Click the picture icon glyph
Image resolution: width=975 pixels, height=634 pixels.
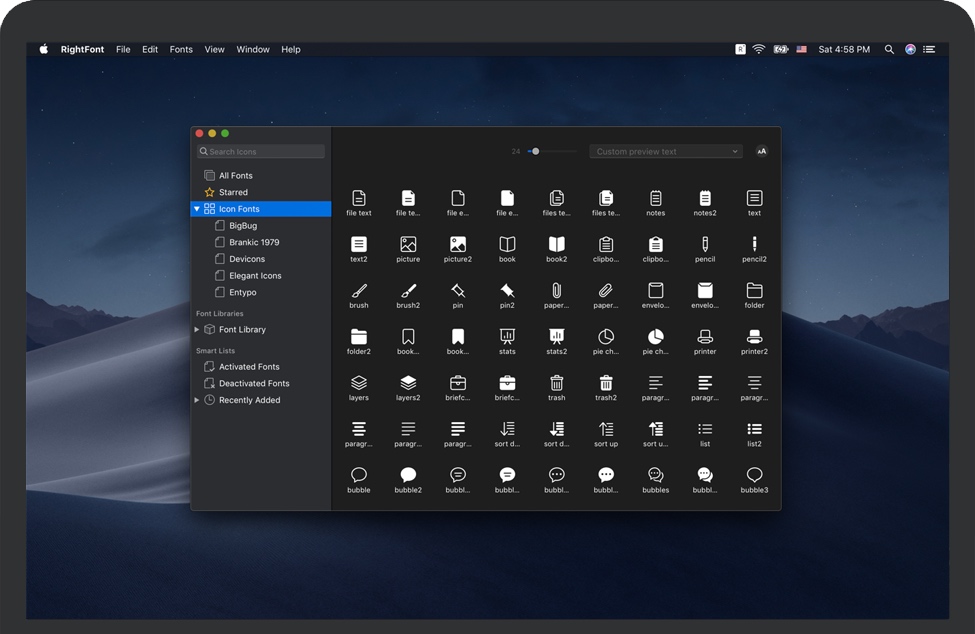point(408,244)
